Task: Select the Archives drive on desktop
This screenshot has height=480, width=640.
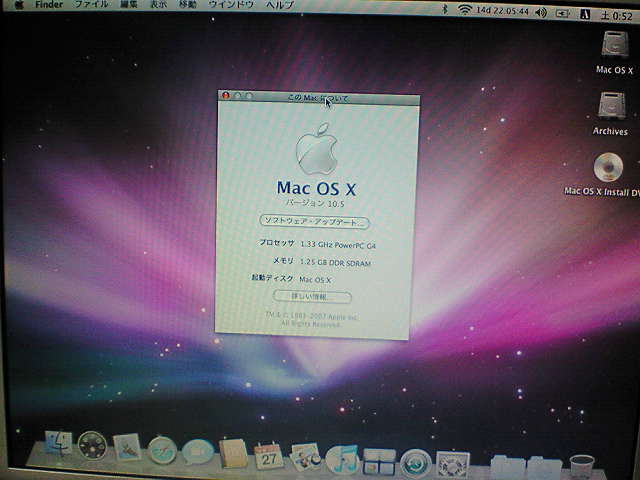Action: (x=611, y=105)
